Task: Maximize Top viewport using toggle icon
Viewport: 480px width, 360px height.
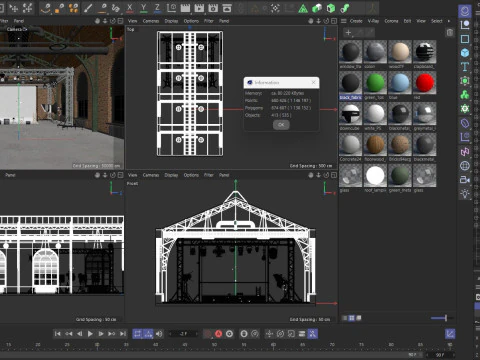Action: point(334,21)
